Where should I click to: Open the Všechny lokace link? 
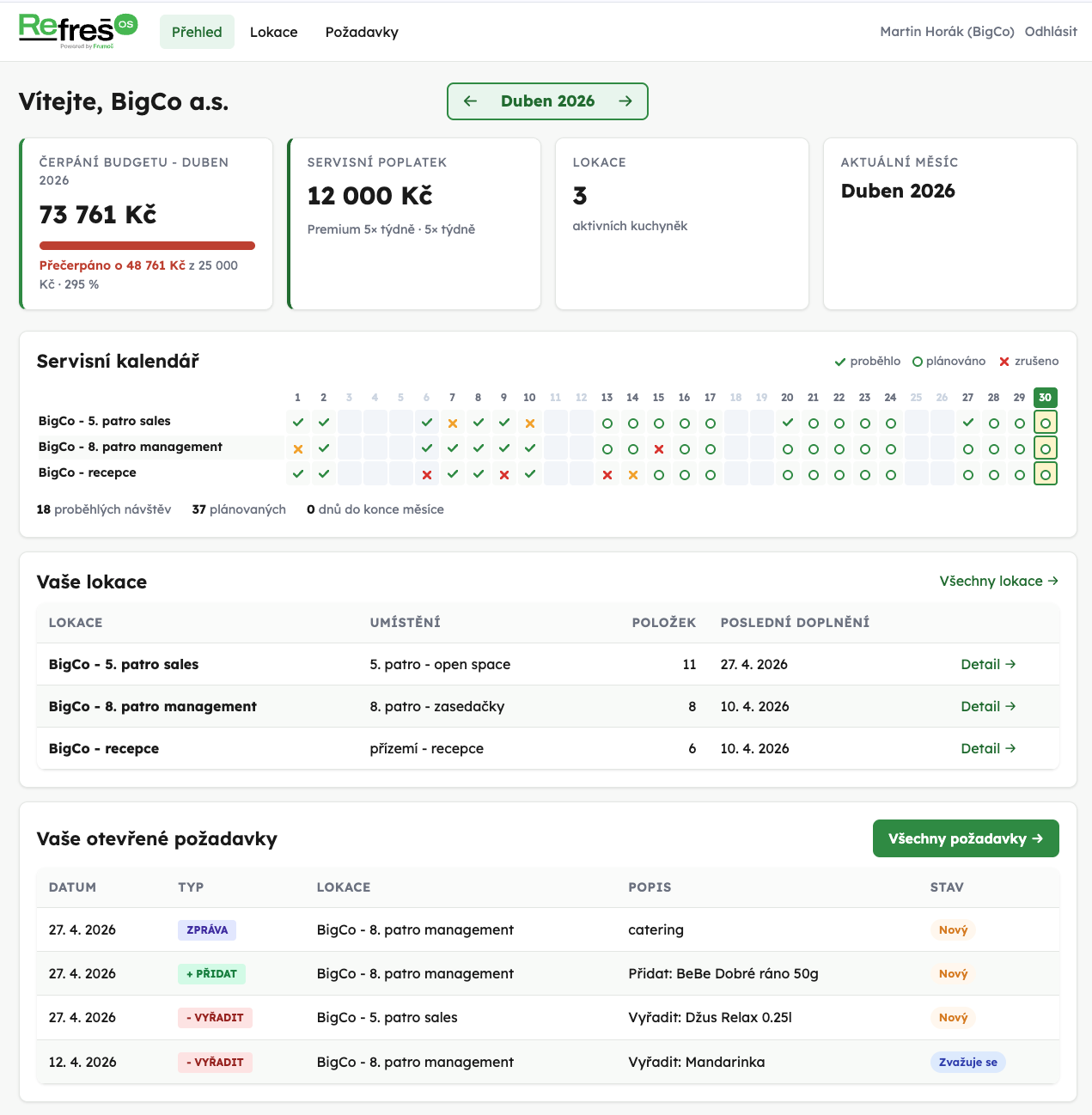(999, 582)
